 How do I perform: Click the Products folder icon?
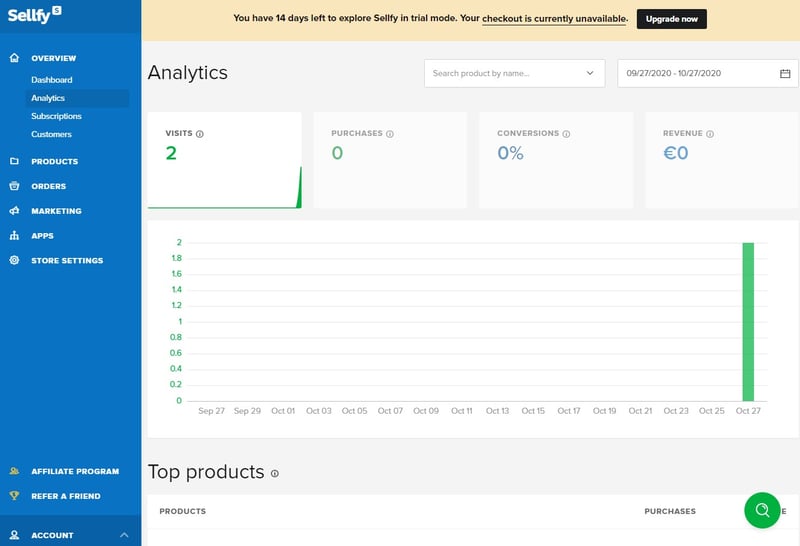(14, 161)
